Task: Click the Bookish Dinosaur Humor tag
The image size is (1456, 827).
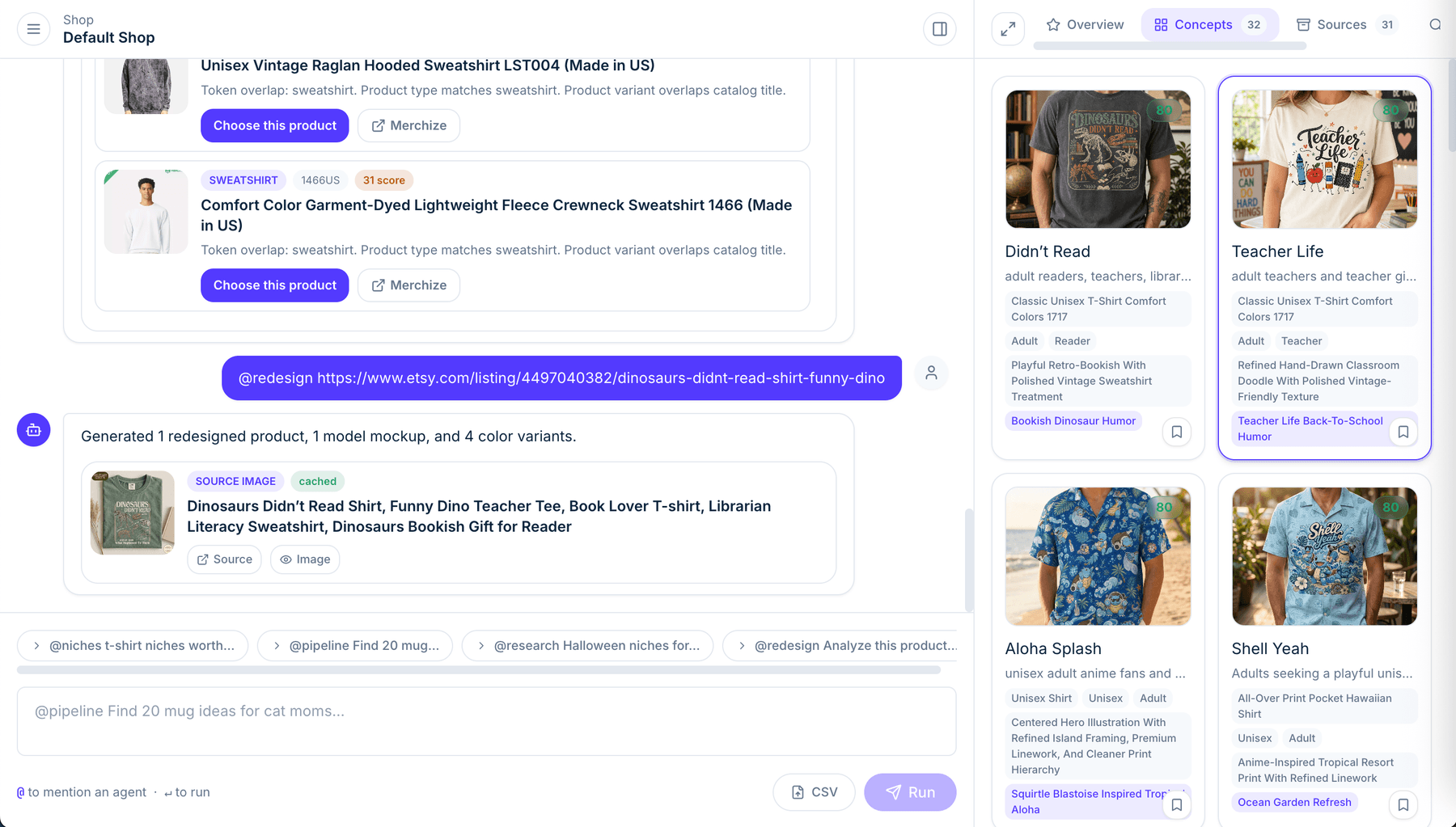Action: pos(1073,420)
